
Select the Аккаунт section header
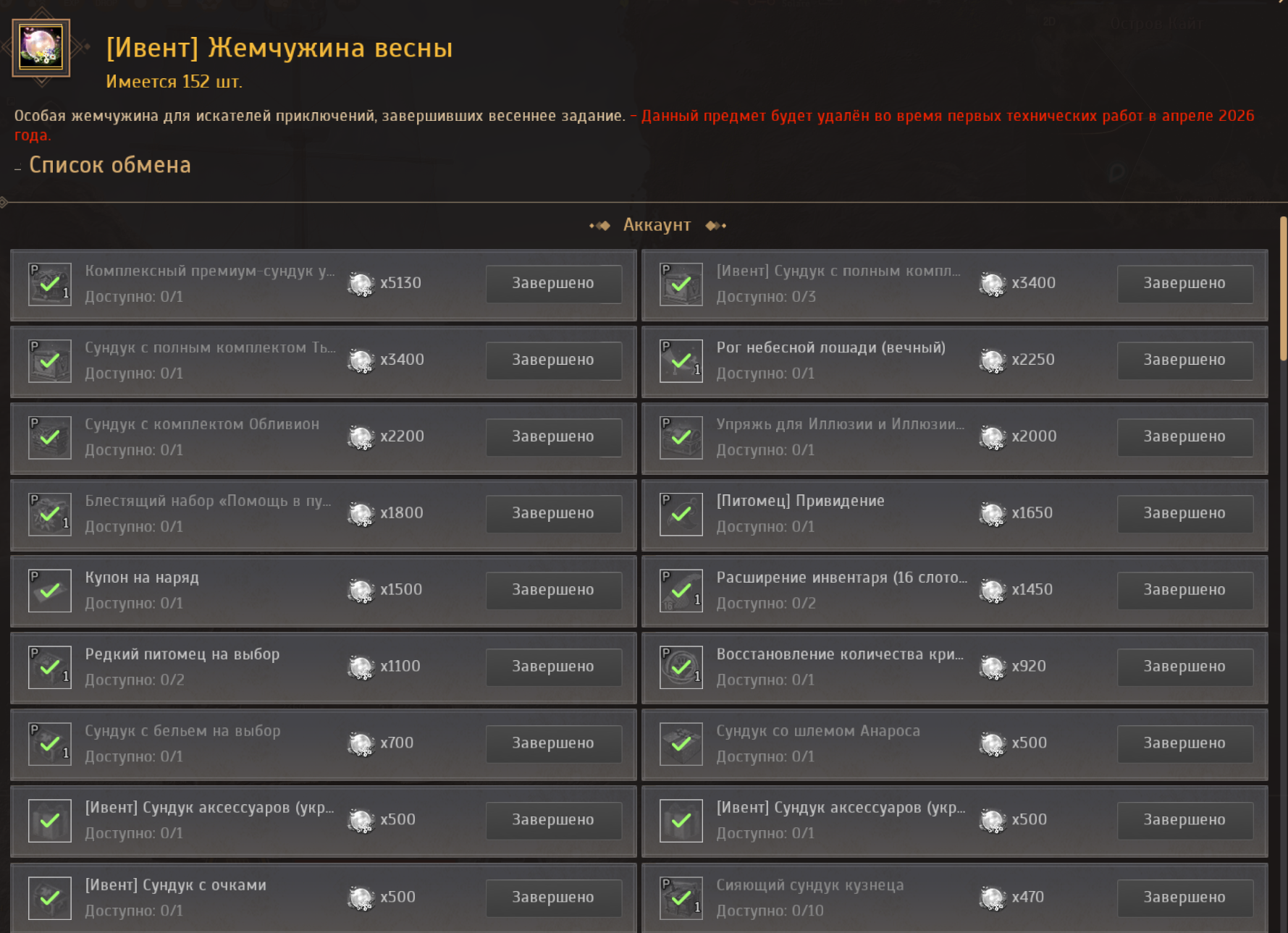point(657,225)
